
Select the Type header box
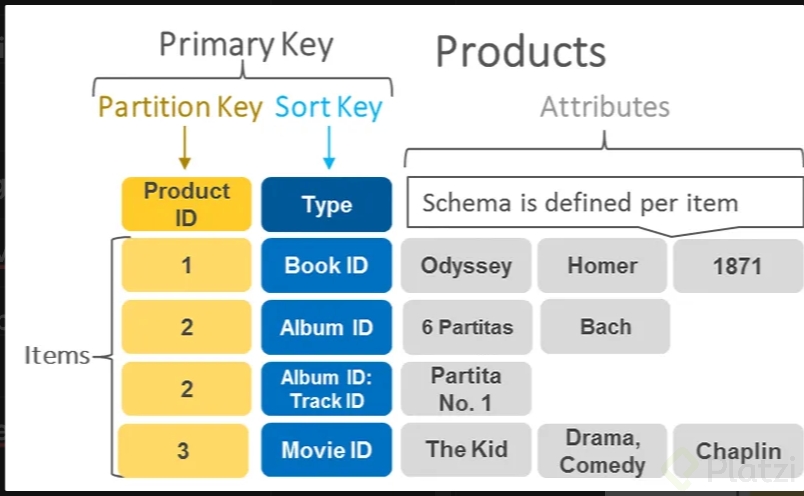(326, 204)
